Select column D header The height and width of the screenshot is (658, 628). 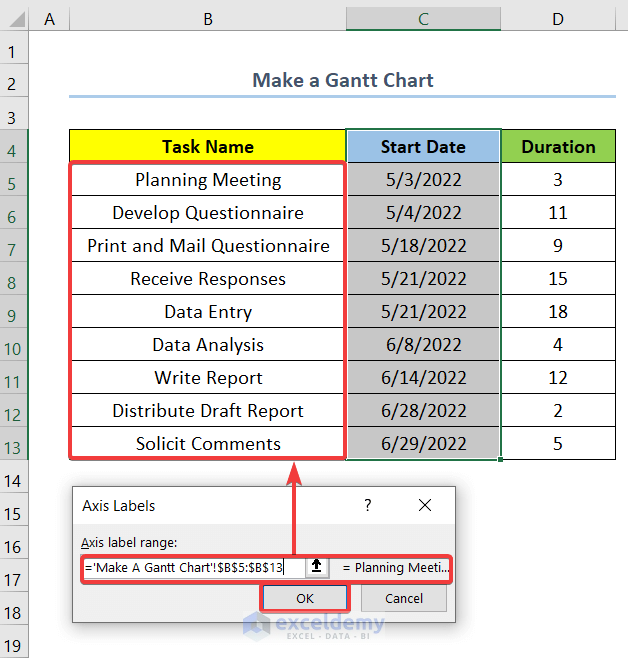click(558, 19)
